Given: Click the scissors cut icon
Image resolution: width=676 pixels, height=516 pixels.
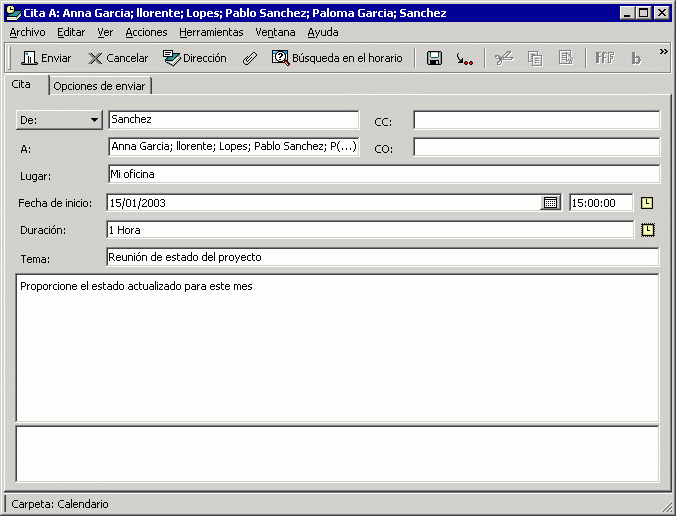Looking at the screenshot, I should 504,58.
